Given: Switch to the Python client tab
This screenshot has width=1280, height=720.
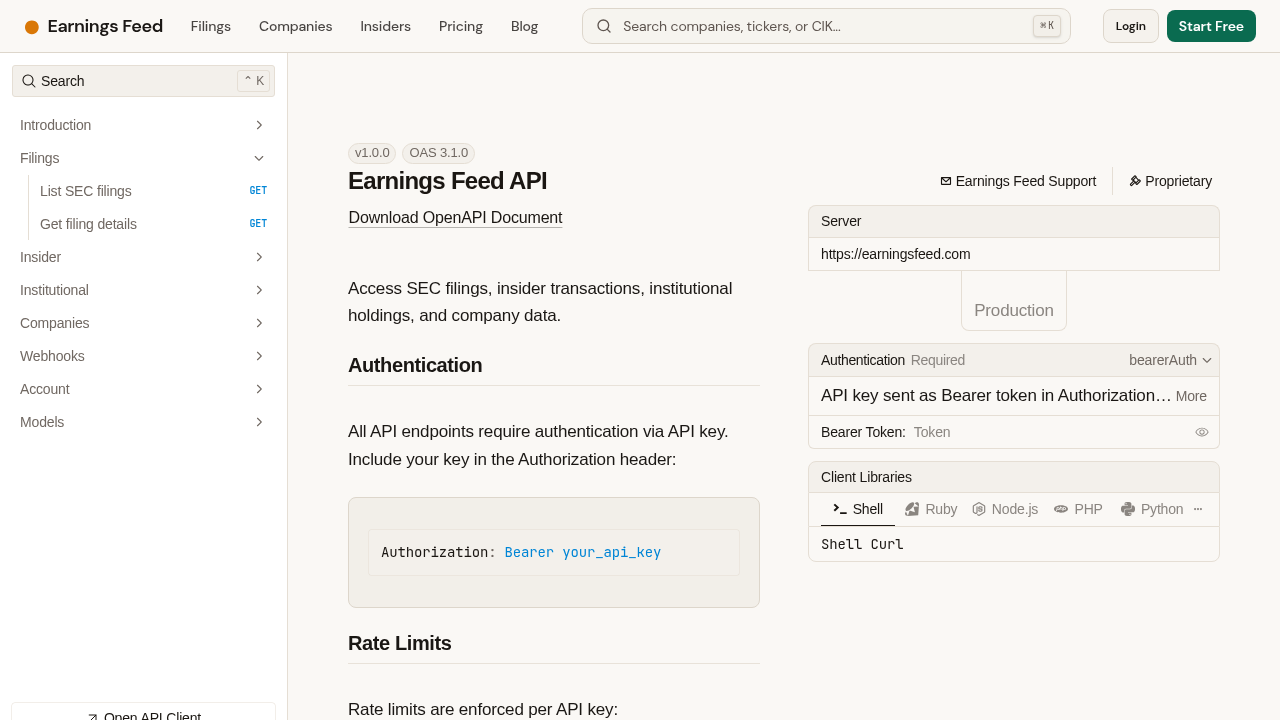Looking at the screenshot, I should point(1152,509).
